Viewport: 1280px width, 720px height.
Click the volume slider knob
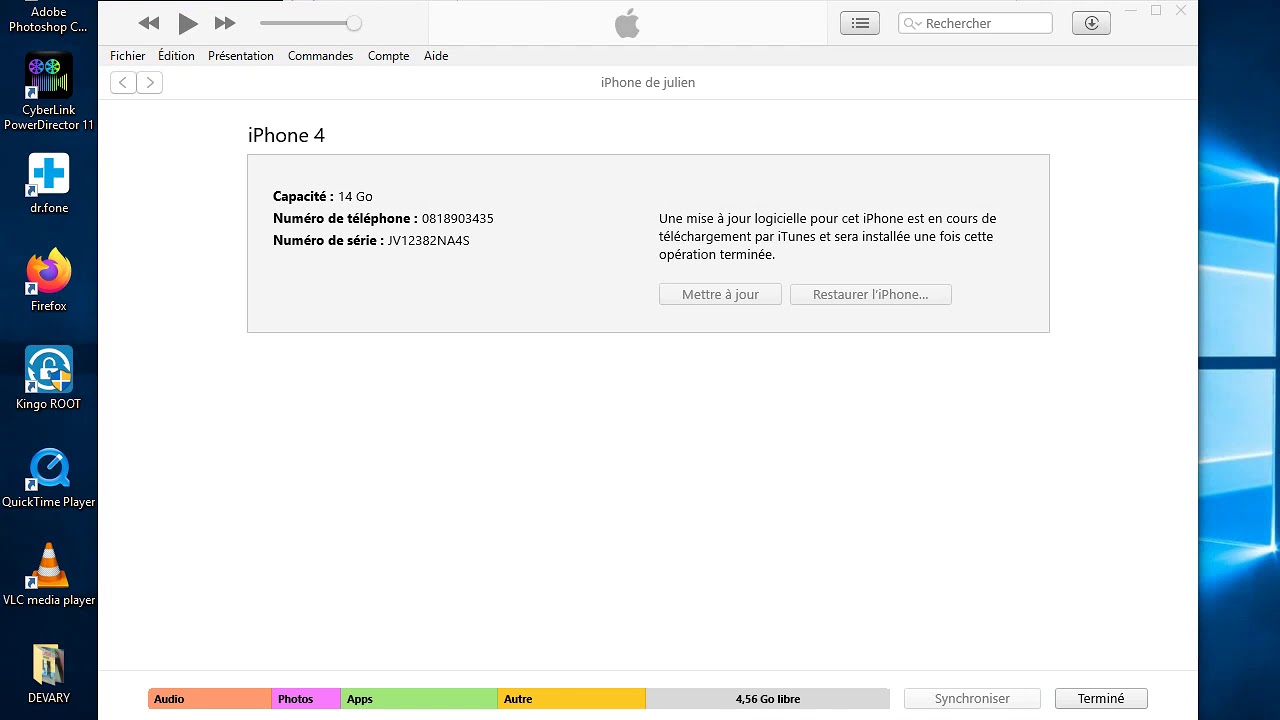click(354, 23)
